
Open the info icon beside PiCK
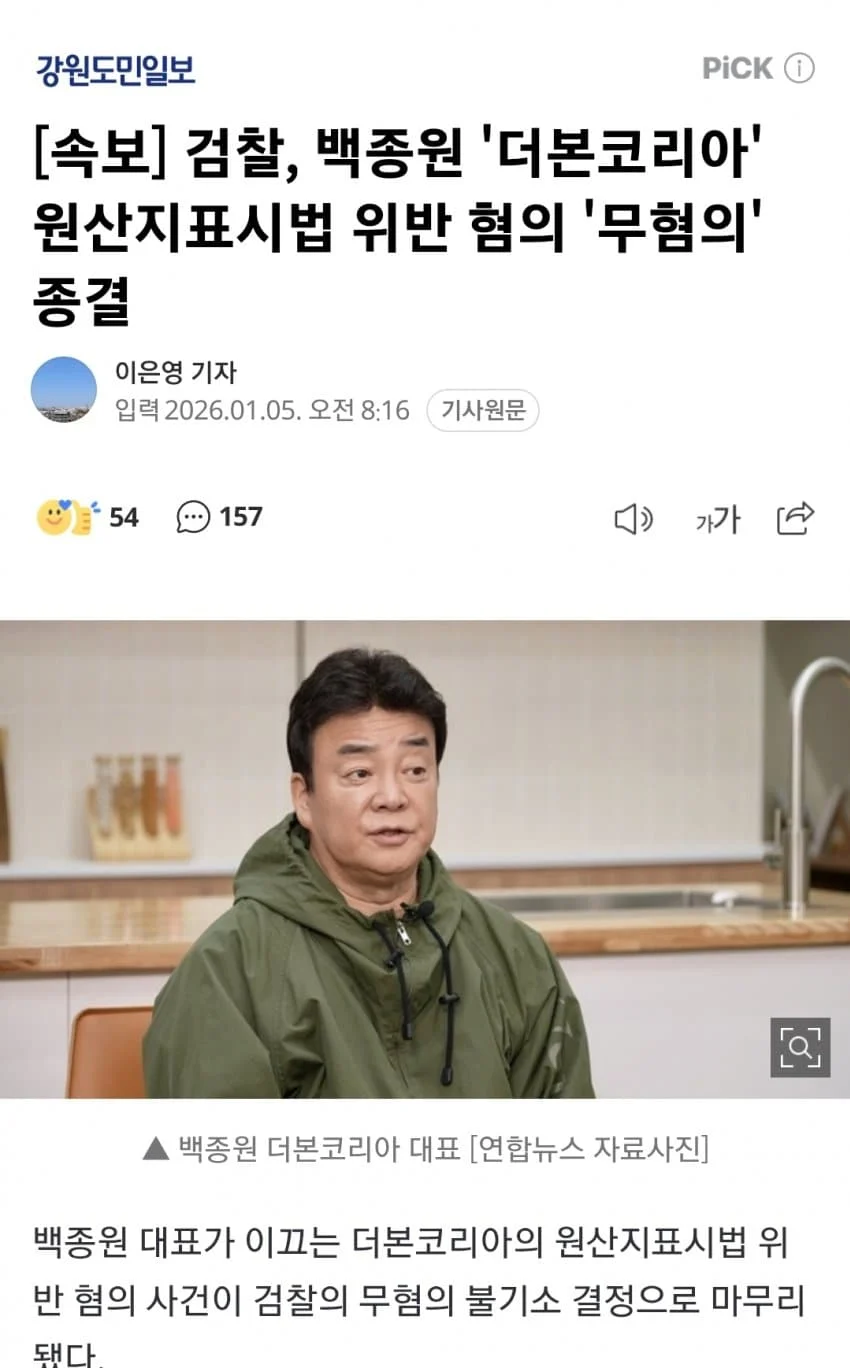click(x=799, y=68)
